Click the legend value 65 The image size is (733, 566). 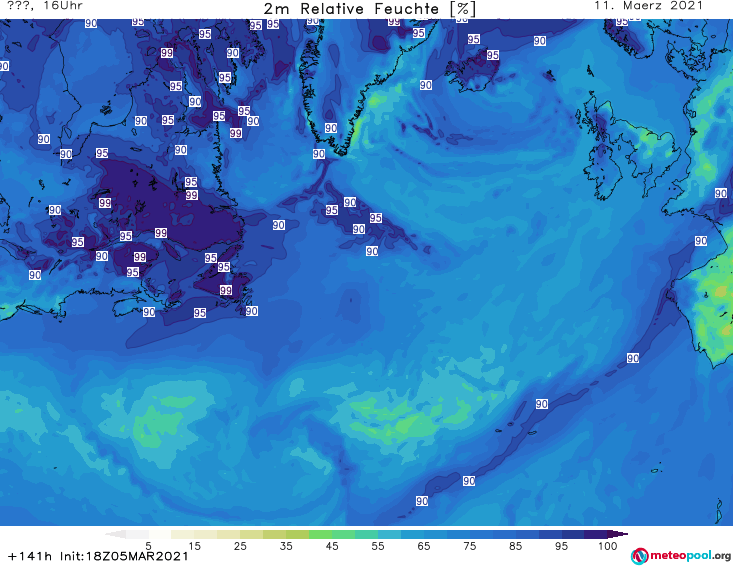pos(424,545)
